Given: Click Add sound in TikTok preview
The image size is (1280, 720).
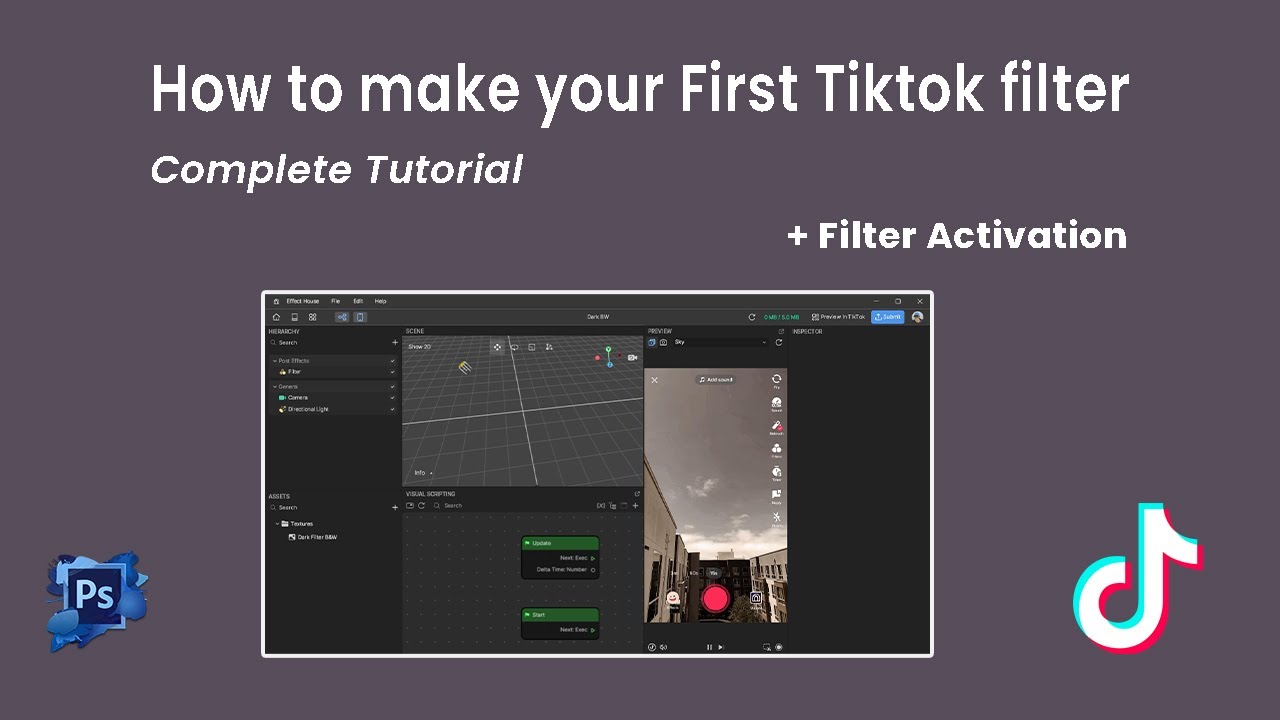Looking at the screenshot, I should coord(716,380).
